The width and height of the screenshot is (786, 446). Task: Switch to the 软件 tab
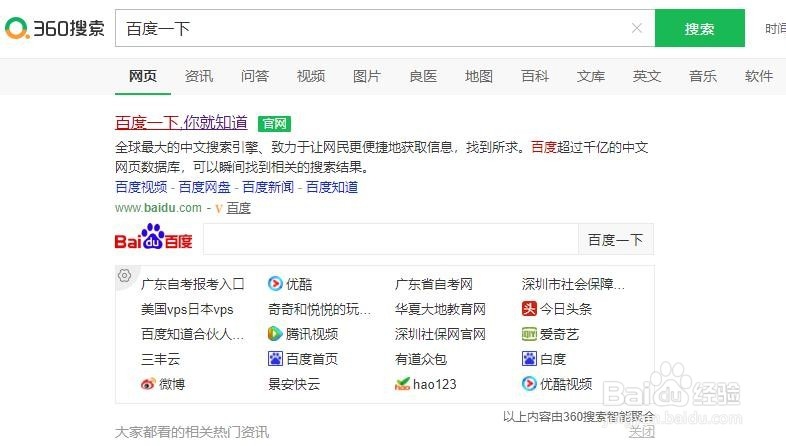click(759, 76)
